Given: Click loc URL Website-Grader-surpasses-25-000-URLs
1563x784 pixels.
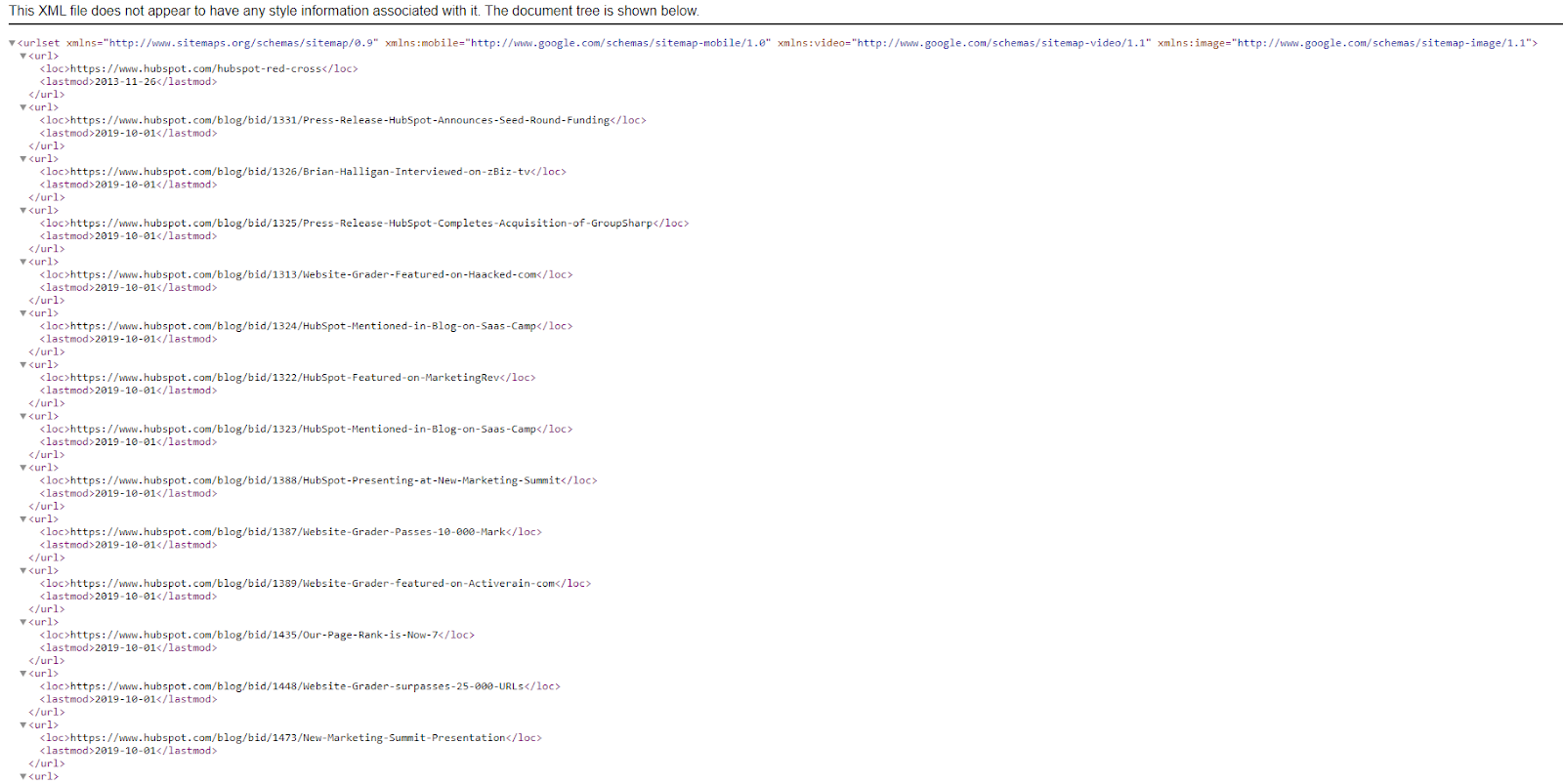Looking at the screenshot, I should 297,686.
